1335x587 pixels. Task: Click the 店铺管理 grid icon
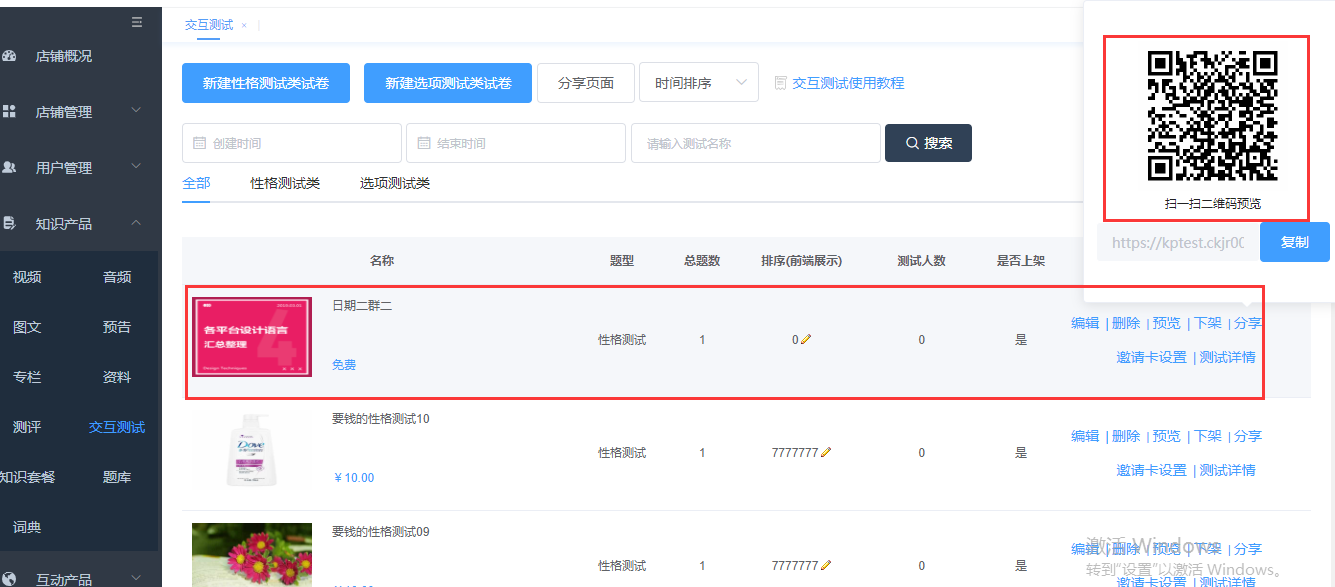[x=9, y=112]
